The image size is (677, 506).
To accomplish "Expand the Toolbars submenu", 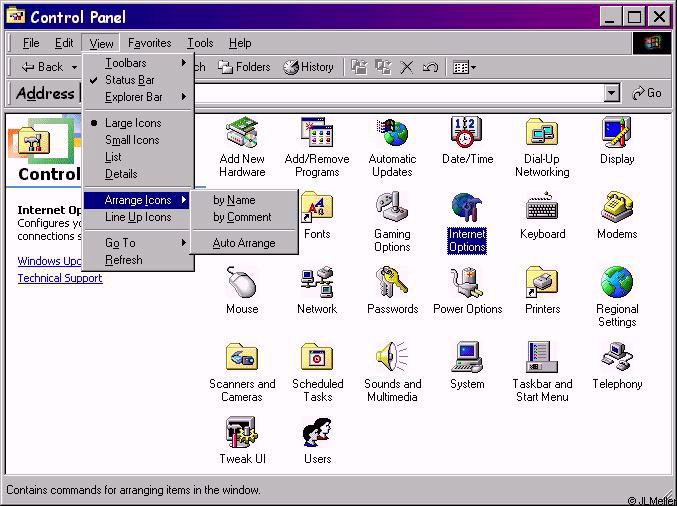I will pyautogui.click(x=138, y=63).
